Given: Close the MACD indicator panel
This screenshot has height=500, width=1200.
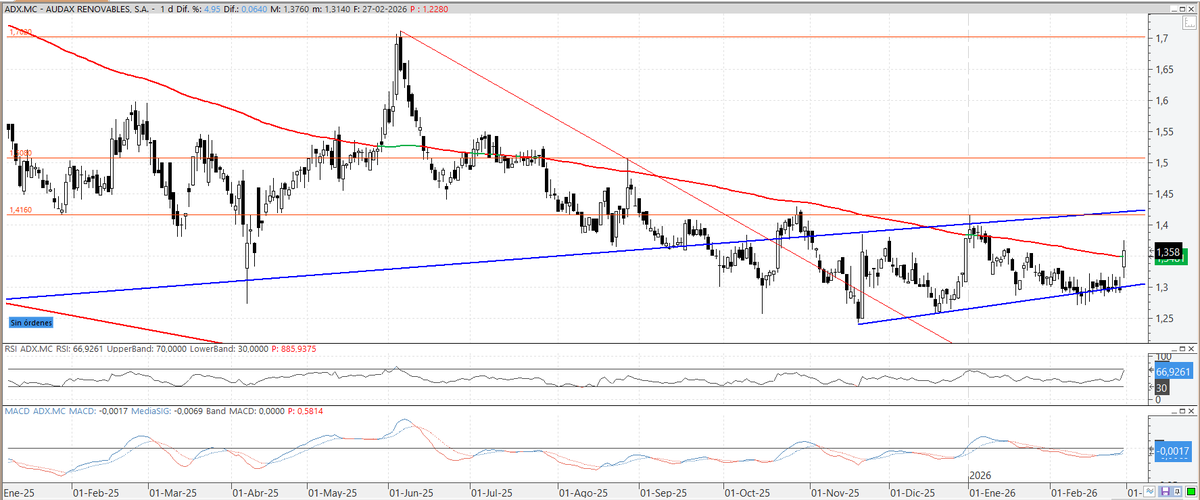Looking at the screenshot, I should (x=1191, y=411).
